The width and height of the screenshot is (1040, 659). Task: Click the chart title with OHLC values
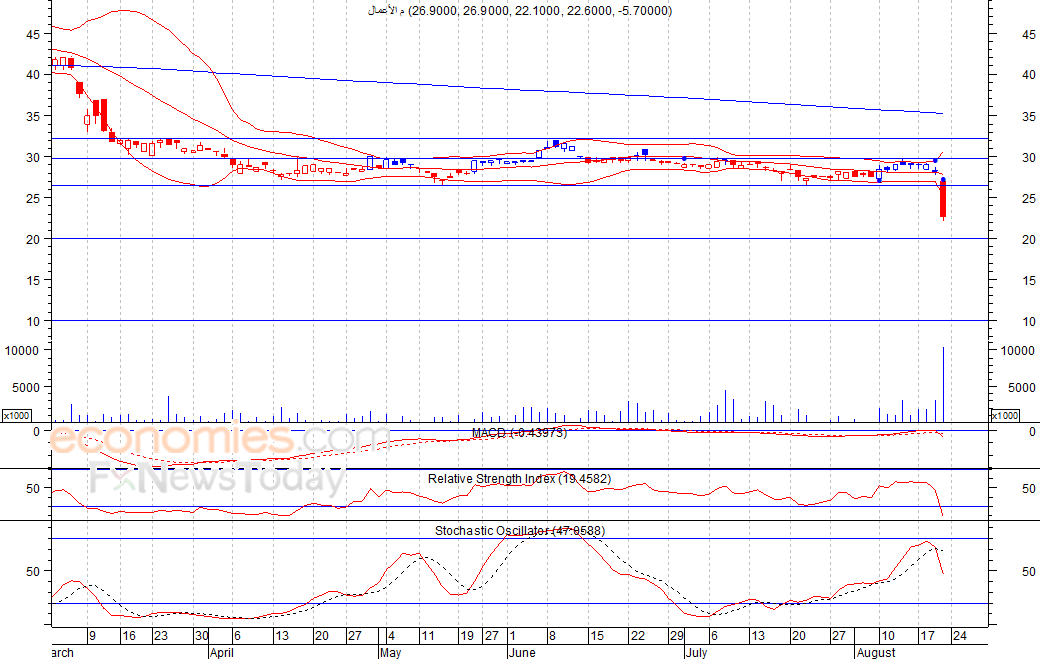pyautogui.click(x=520, y=11)
